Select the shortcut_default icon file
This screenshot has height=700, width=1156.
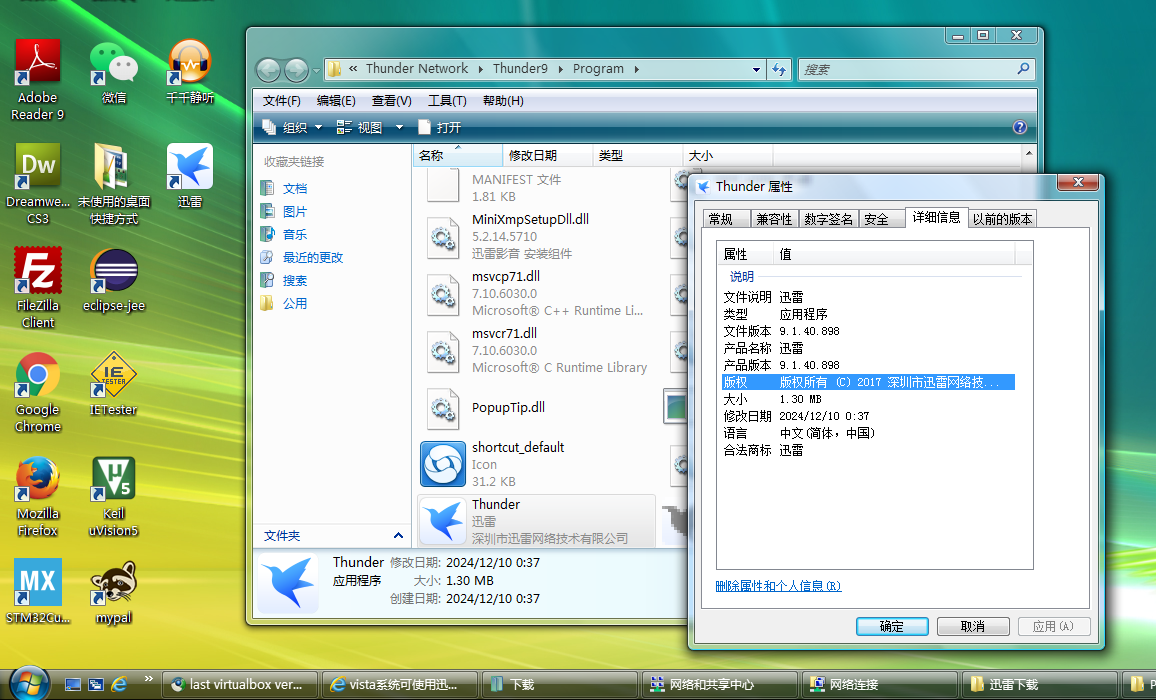(443, 464)
